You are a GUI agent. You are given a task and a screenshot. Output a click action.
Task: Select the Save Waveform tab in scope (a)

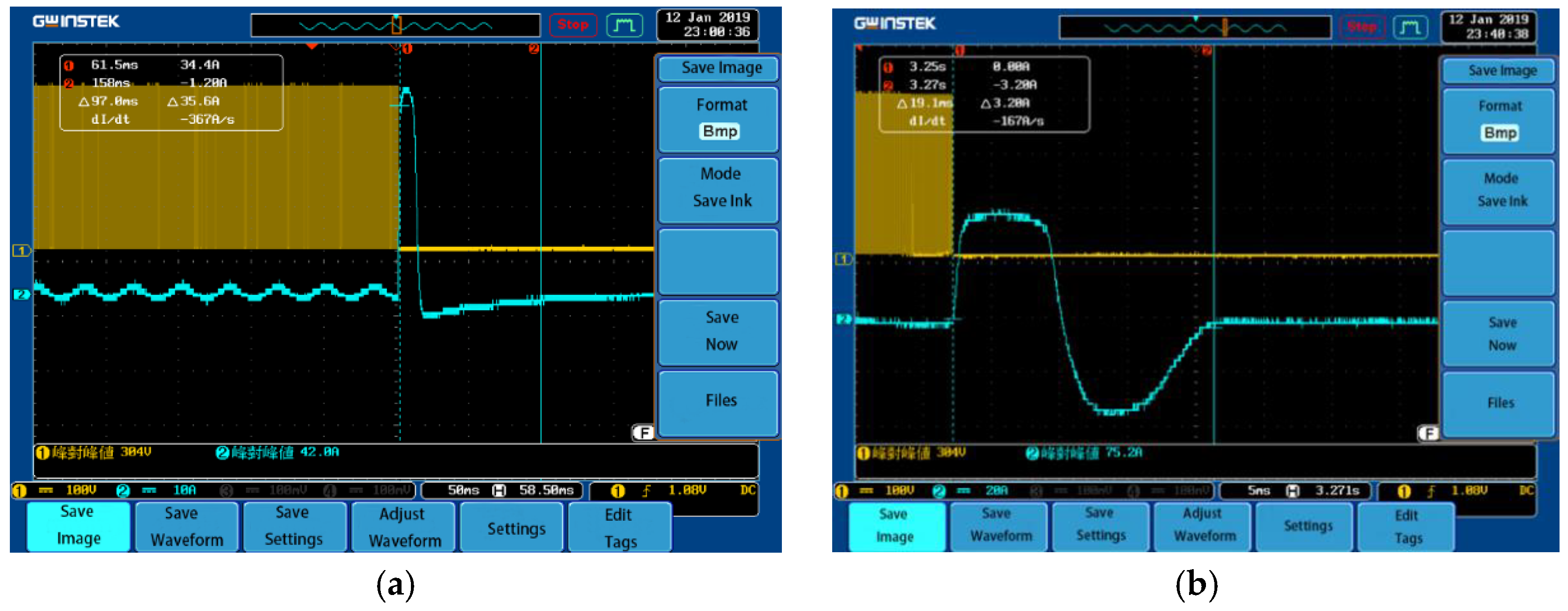pyautogui.click(x=186, y=527)
